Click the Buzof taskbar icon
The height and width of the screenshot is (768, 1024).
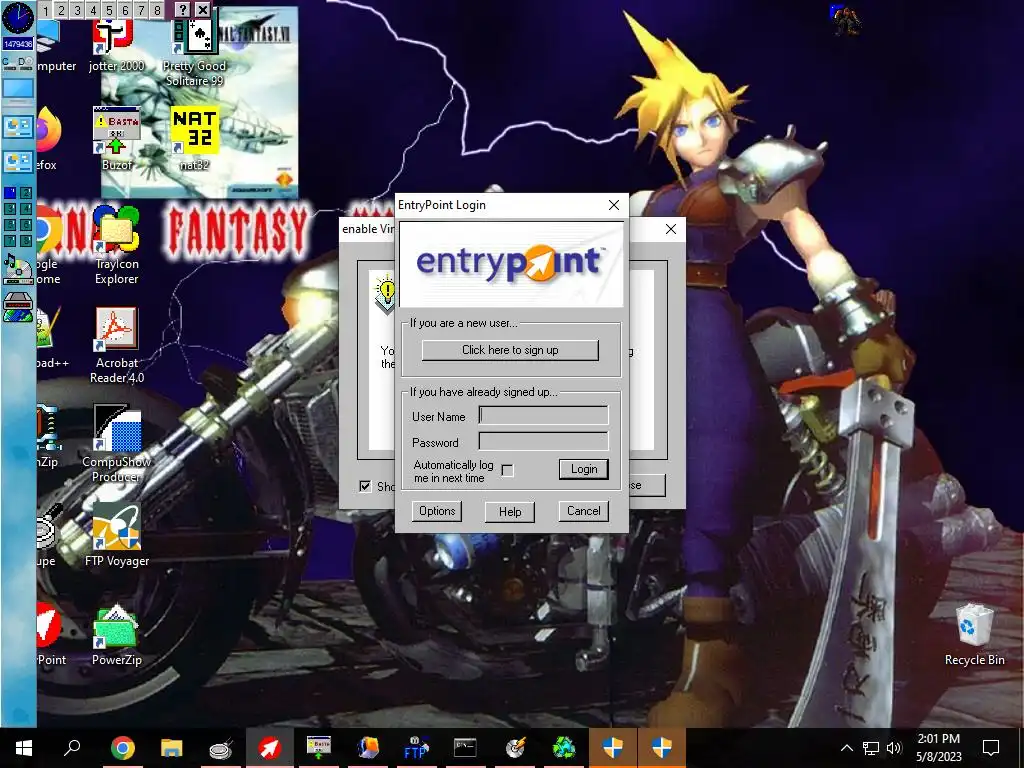(319, 748)
